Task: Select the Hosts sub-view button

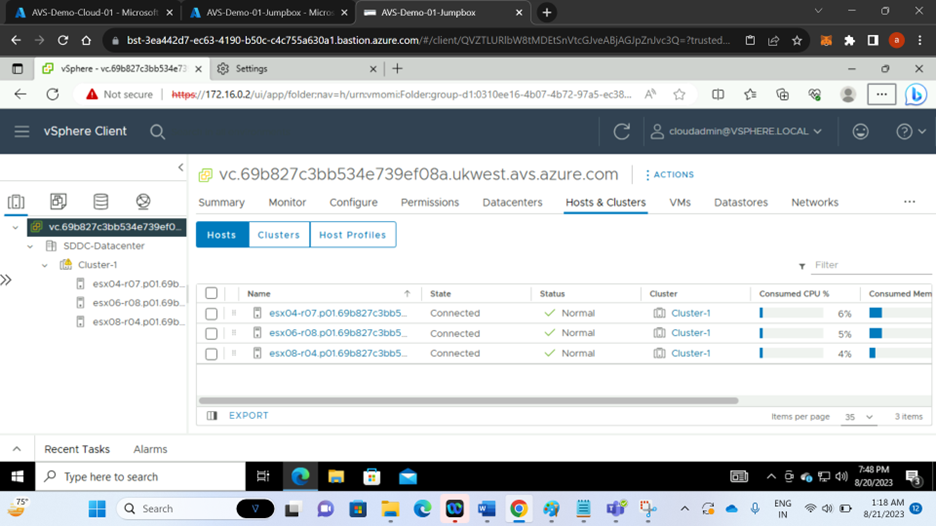Action: pos(222,235)
